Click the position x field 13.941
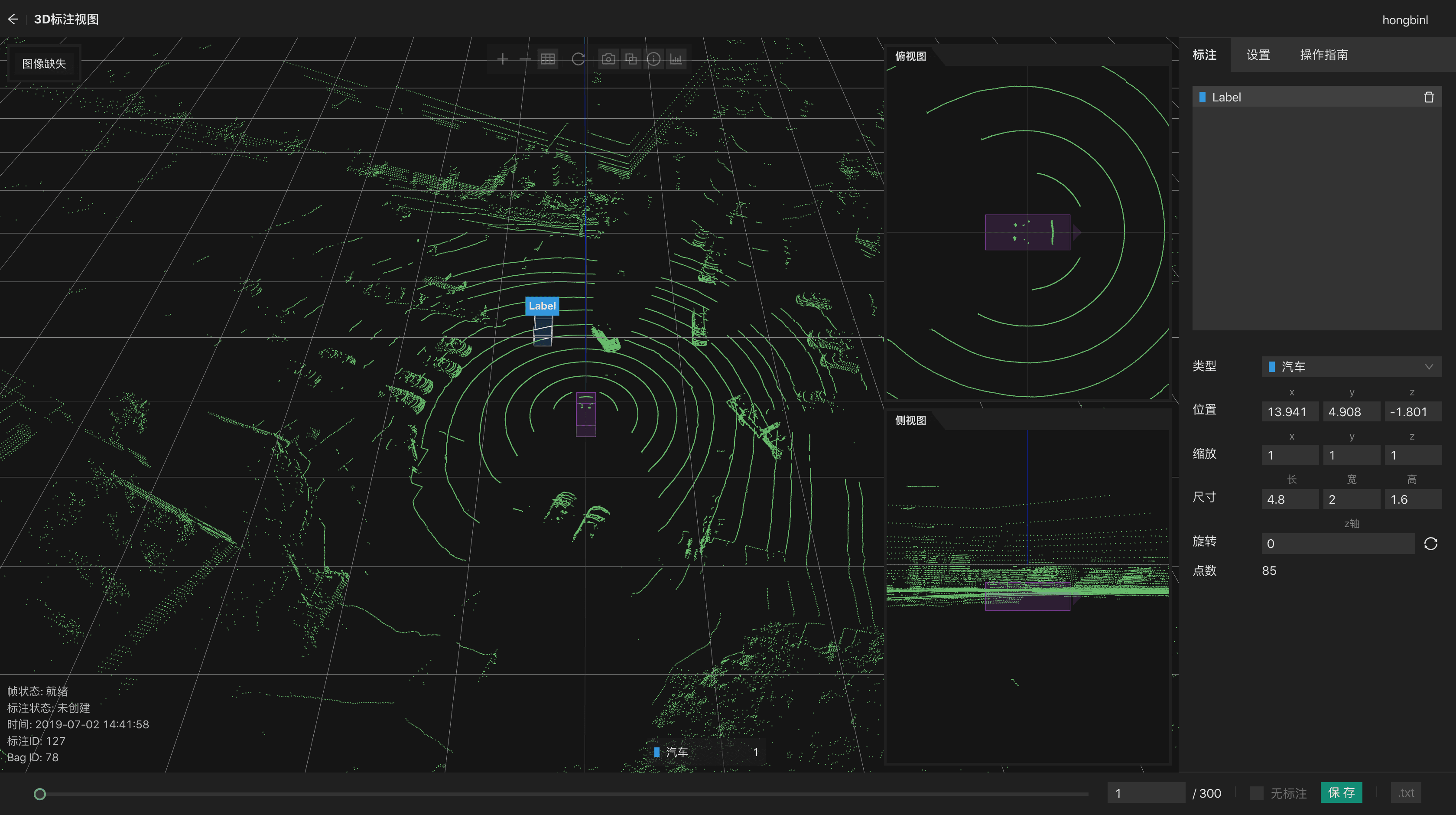The width and height of the screenshot is (1456, 815). 1290,412
